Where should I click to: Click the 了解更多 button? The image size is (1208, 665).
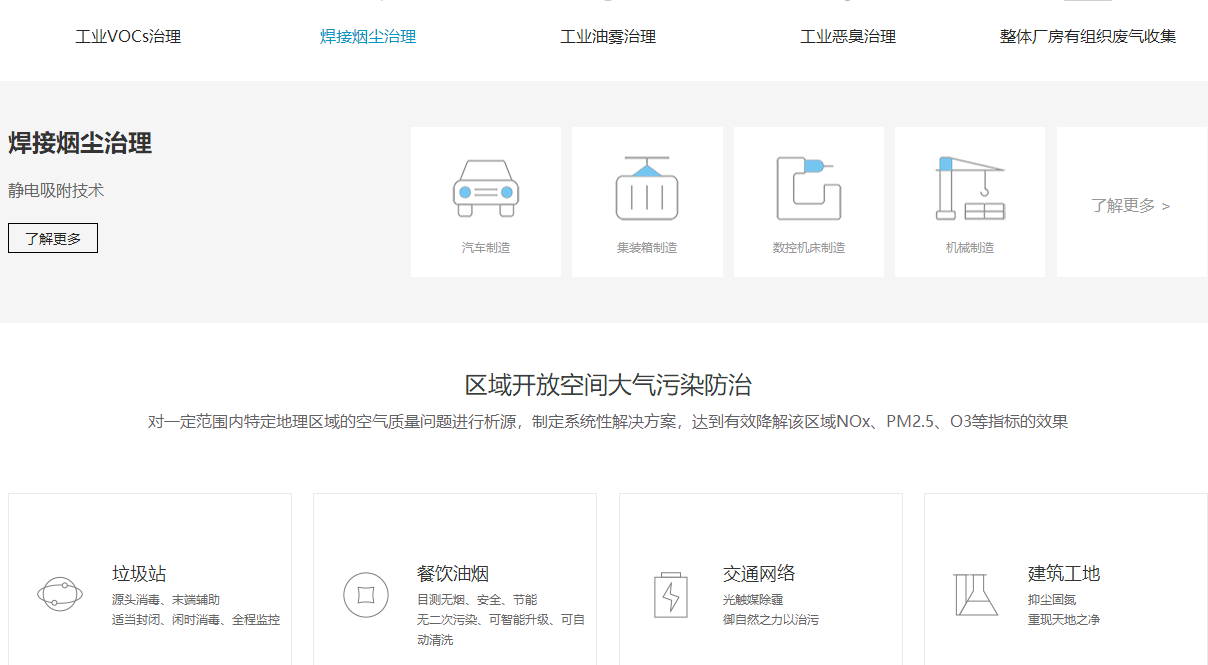pos(52,238)
